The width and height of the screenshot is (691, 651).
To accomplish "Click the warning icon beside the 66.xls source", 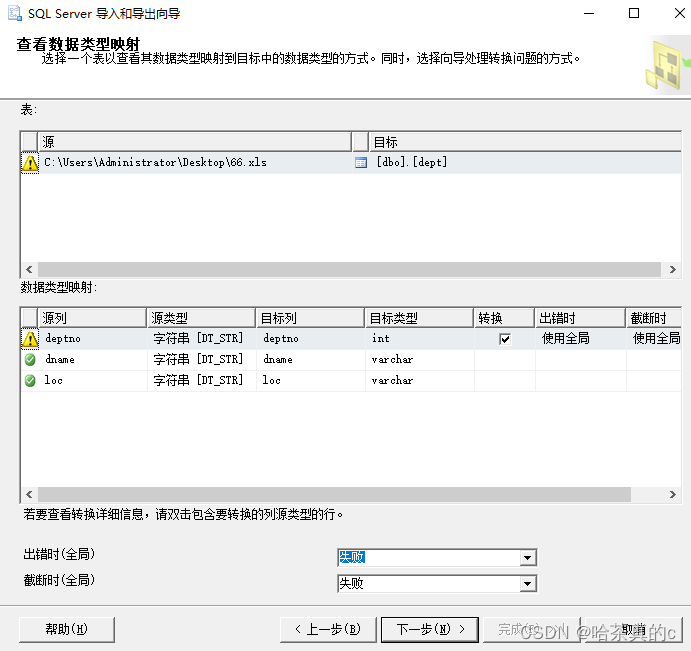I will [30, 163].
